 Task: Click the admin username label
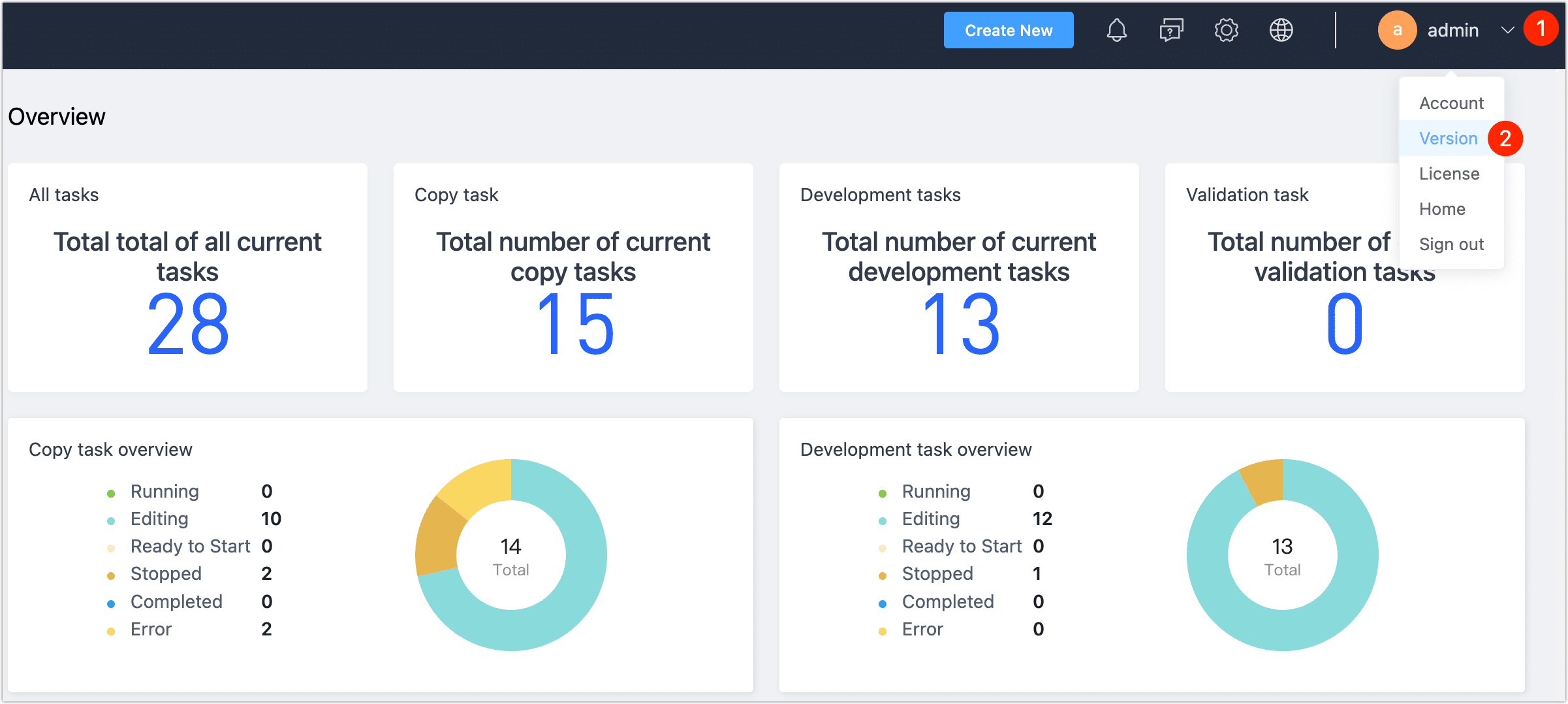(x=1452, y=30)
